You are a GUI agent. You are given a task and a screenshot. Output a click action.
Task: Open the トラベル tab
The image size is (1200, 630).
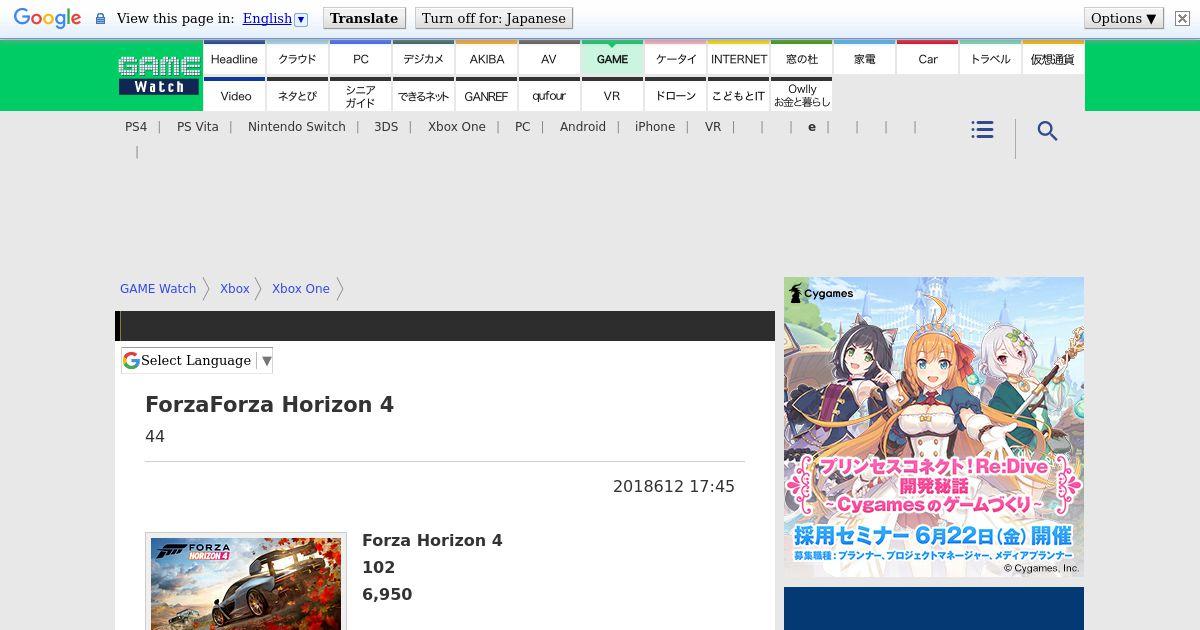(x=990, y=59)
